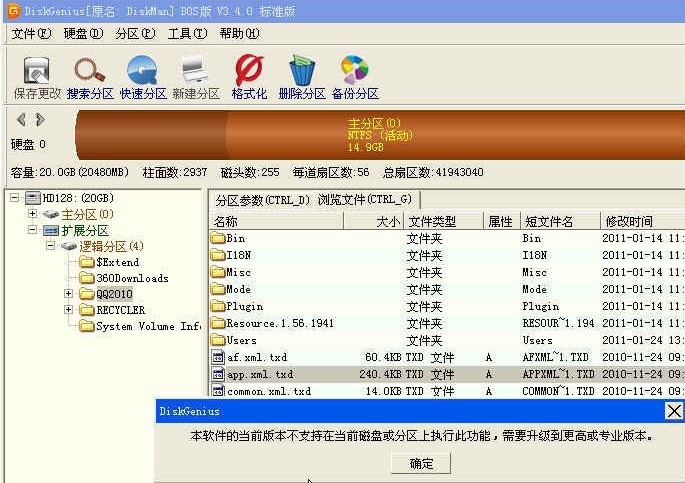Sort file list by 修改时间 column
The height and width of the screenshot is (483, 685).
643,221
